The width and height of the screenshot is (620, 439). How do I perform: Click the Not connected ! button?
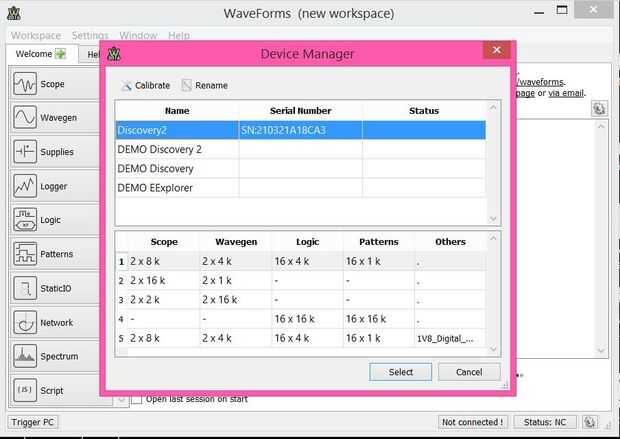[x=472, y=422]
